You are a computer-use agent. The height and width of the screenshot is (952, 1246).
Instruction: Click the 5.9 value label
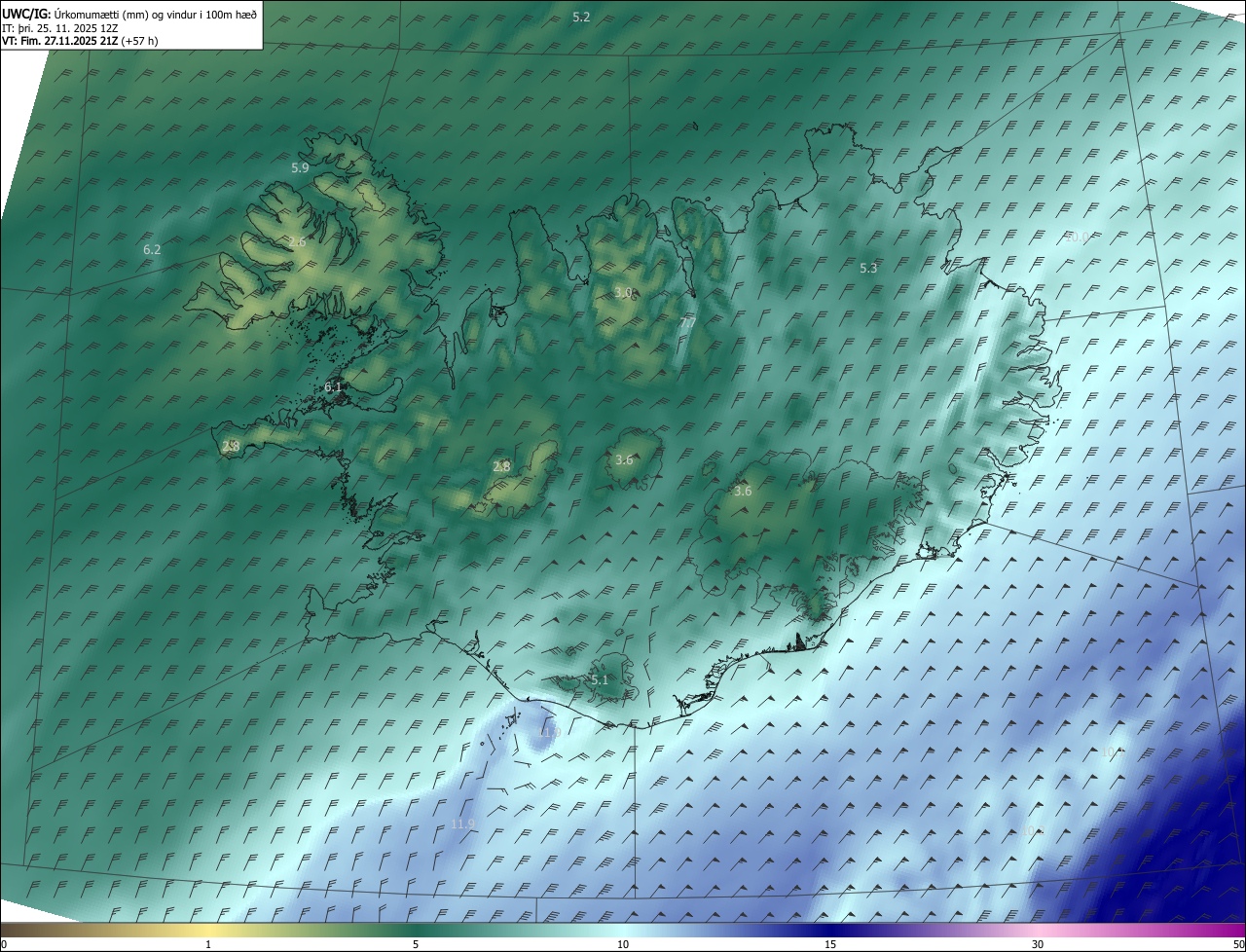click(x=300, y=167)
